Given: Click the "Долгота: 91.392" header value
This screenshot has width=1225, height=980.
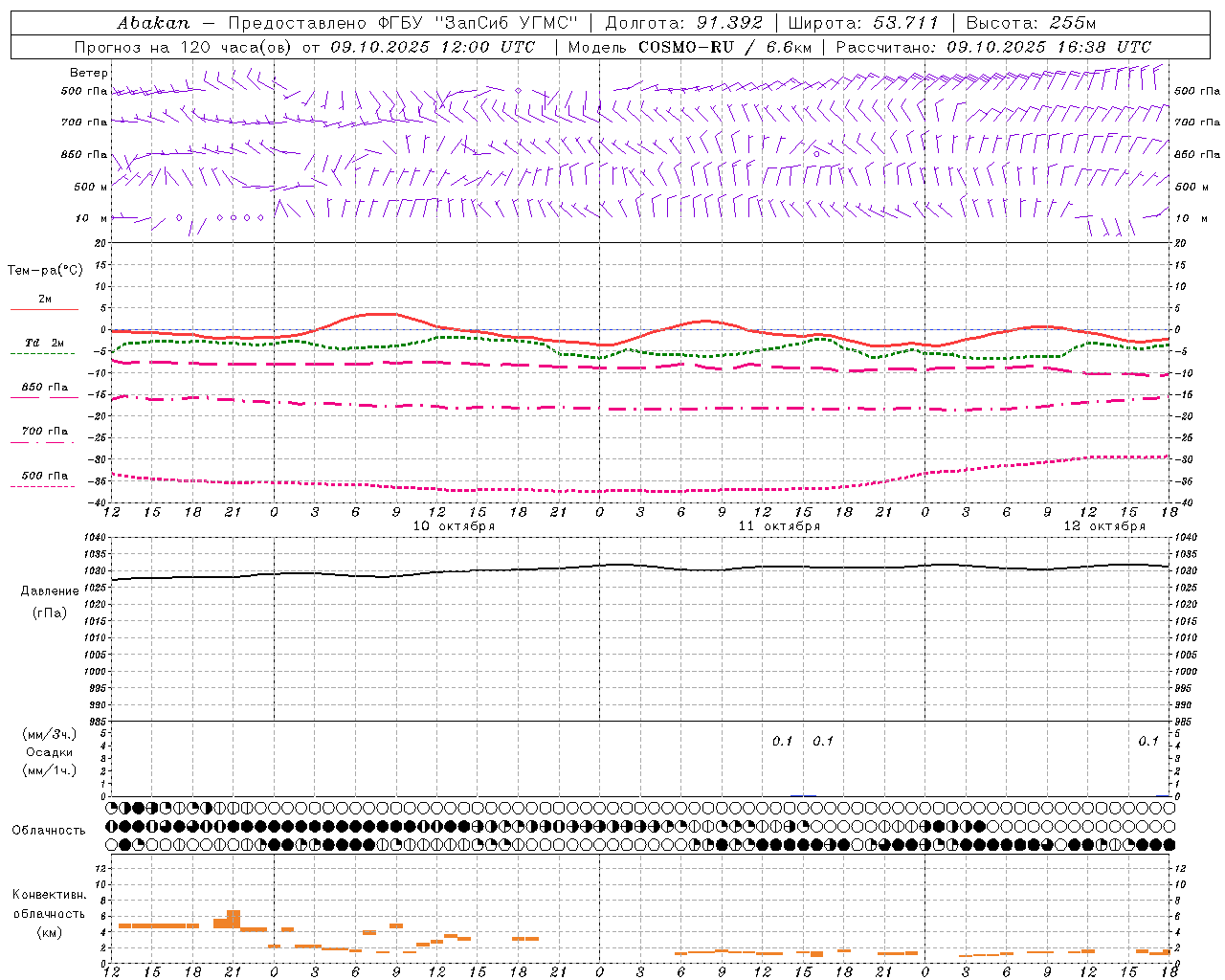Looking at the screenshot, I should coord(684,23).
